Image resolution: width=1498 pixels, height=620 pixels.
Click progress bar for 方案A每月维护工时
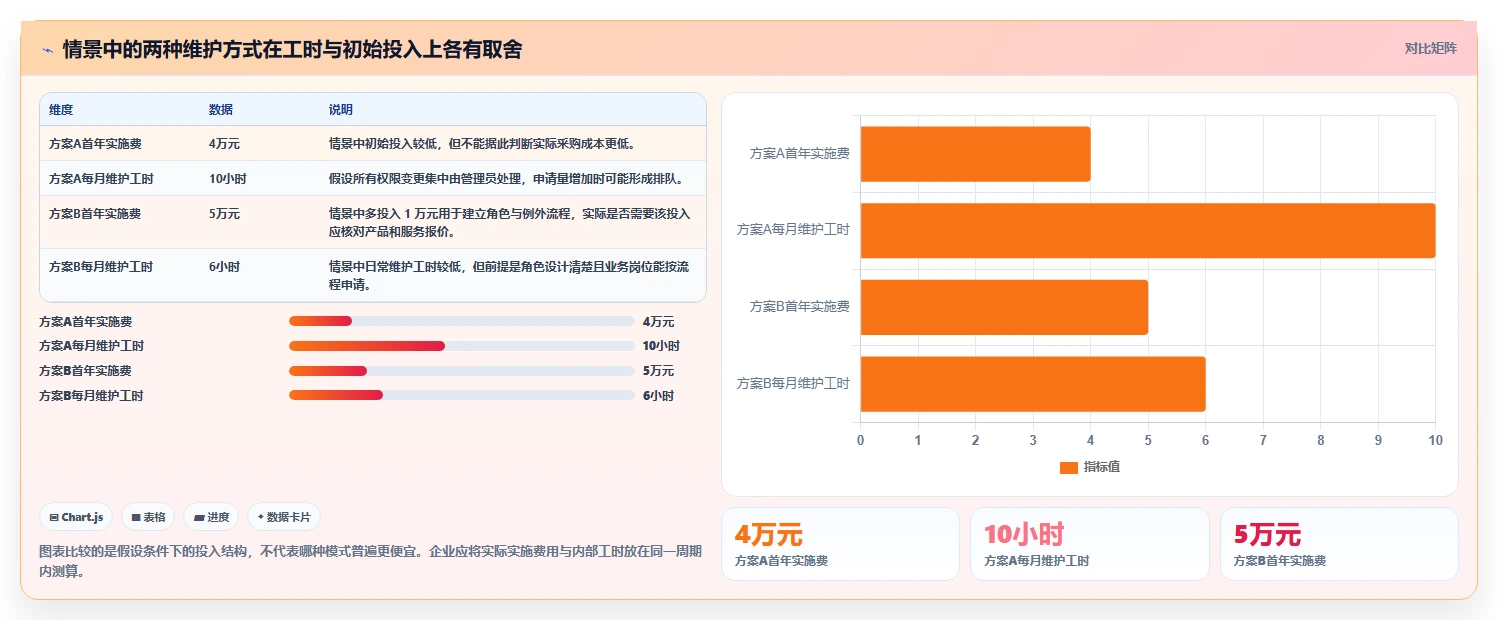coord(461,346)
